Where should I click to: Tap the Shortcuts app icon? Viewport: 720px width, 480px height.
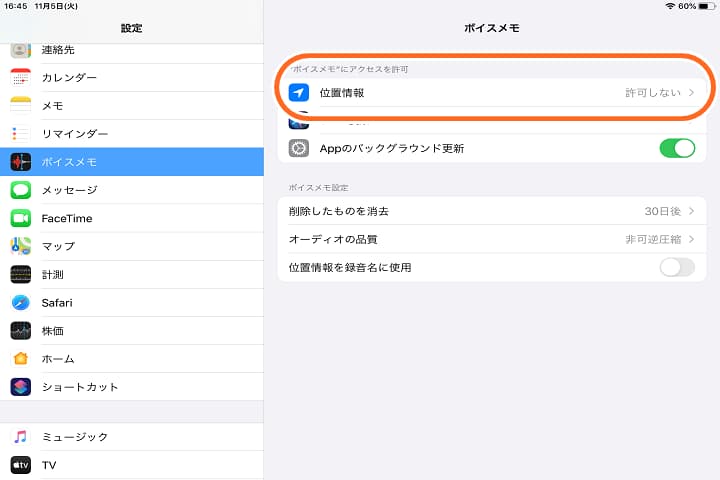pyautogui.click(x=21, y=387)
